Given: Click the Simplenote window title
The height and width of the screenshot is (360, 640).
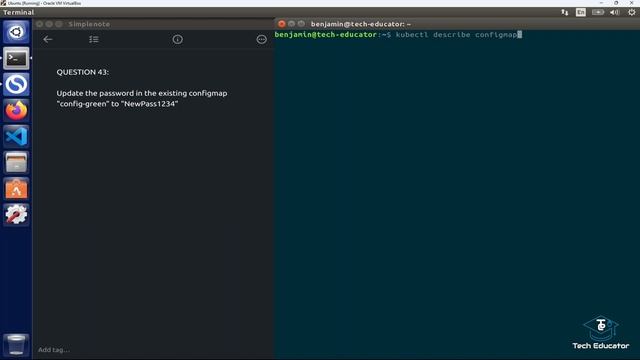Looking at the screenshot, I should [x=89, y=24].
